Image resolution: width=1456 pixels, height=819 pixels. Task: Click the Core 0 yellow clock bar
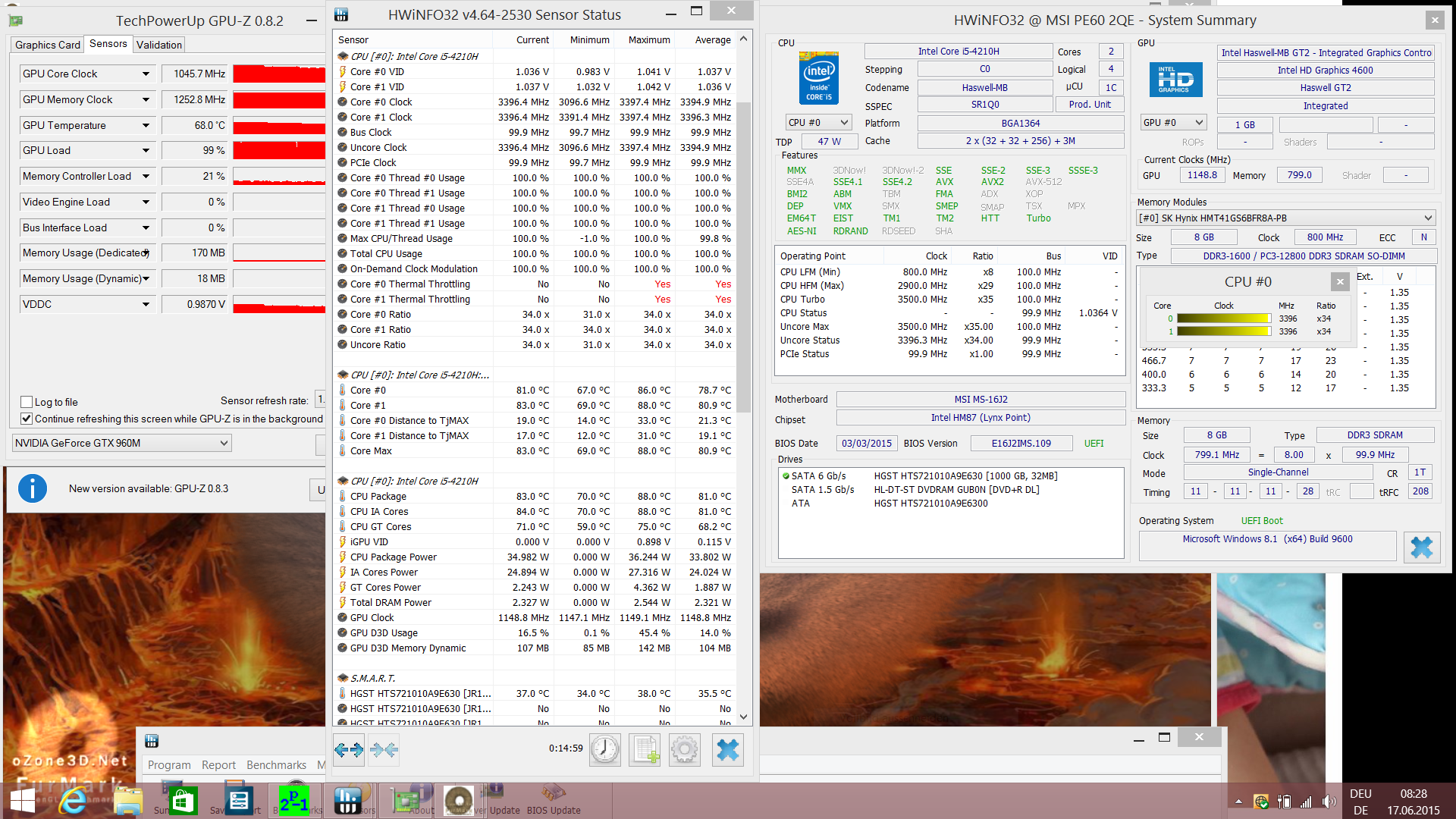pyautogui.click(x=1223, y=318)
